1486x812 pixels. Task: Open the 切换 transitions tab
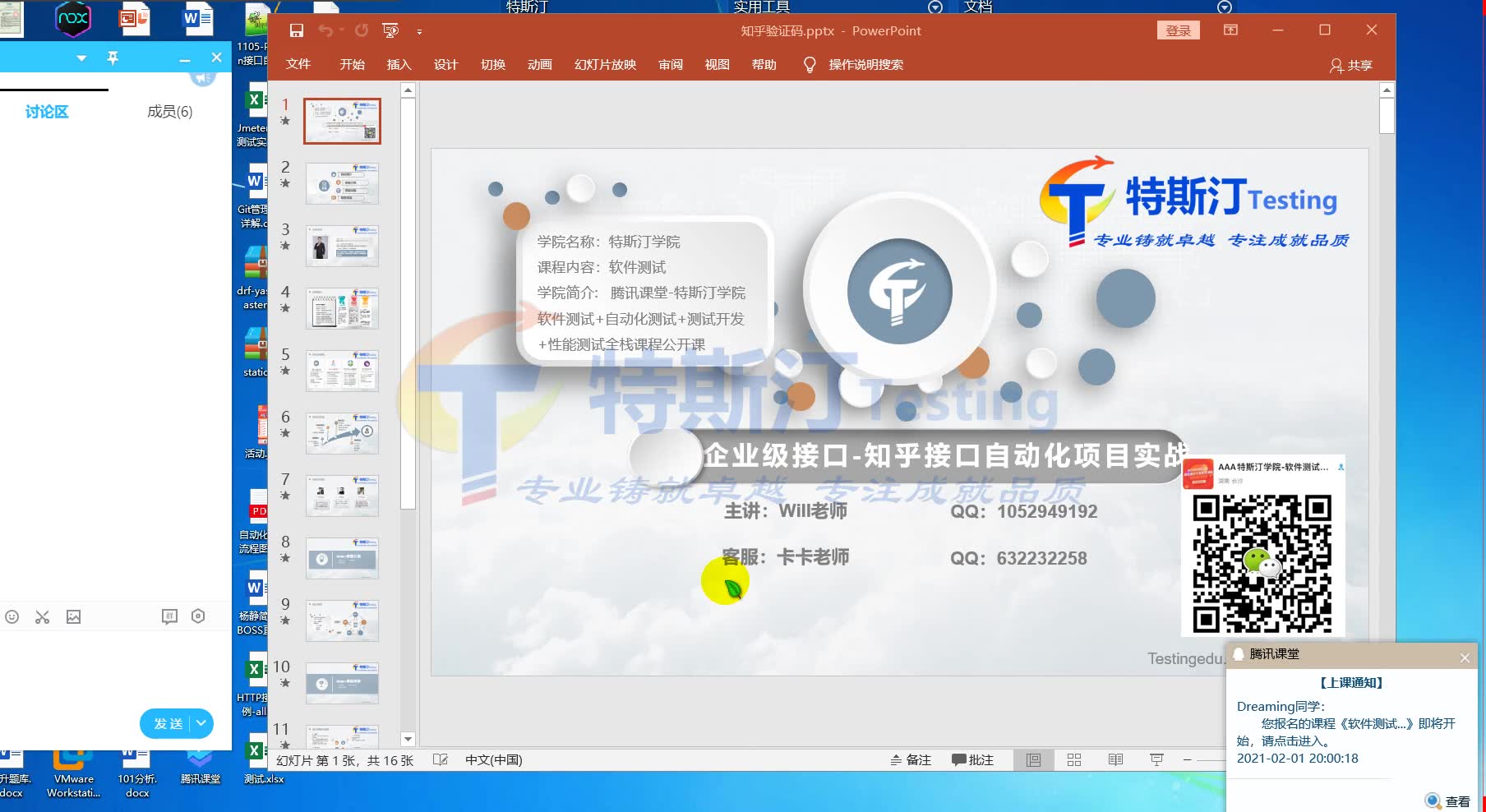[493, 64]
